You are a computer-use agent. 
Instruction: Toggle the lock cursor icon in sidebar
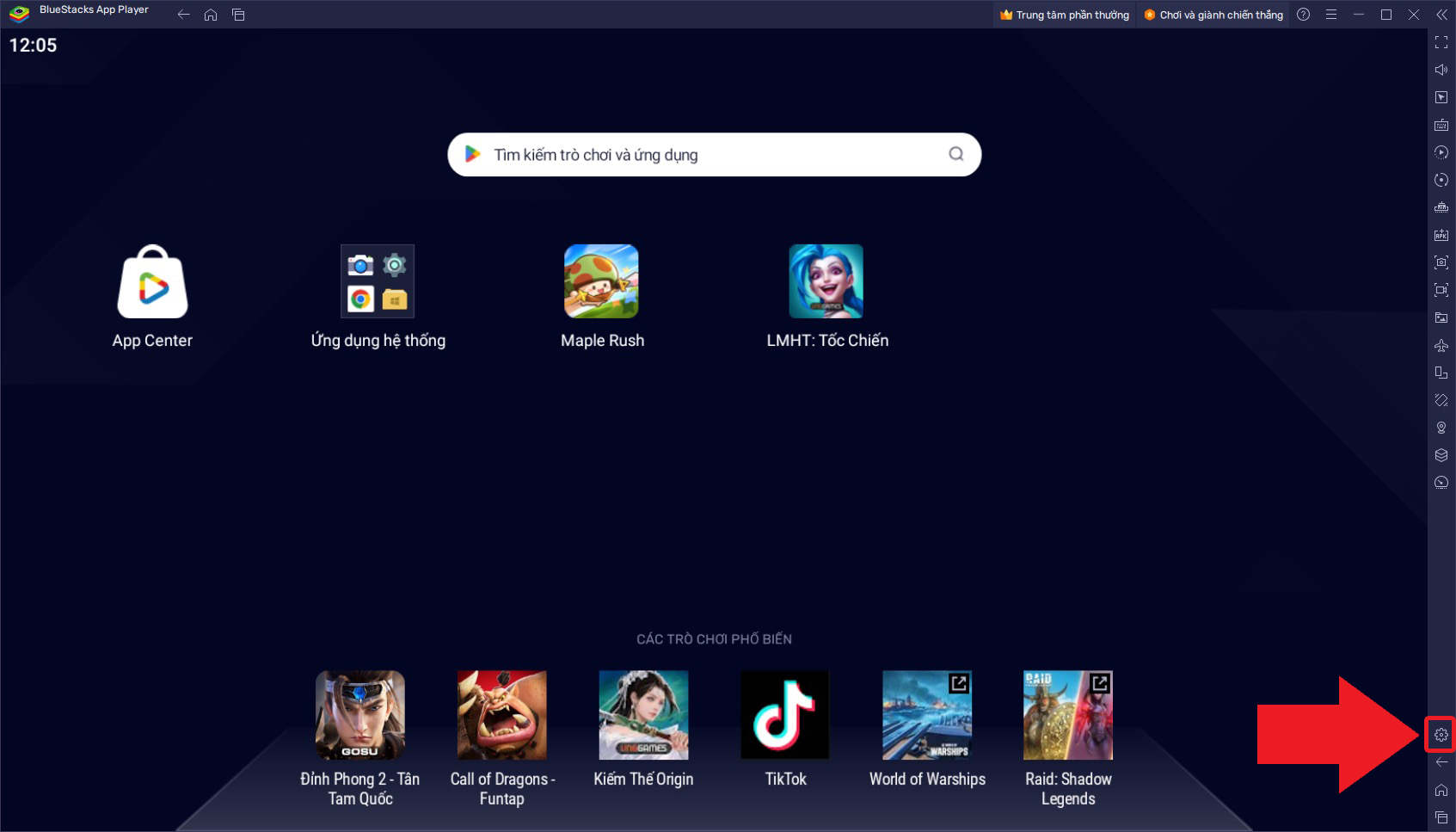(x=1441, y=97)
